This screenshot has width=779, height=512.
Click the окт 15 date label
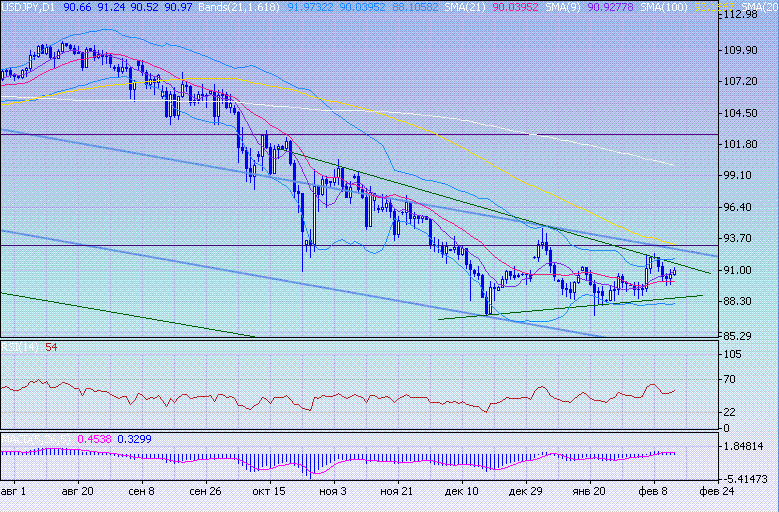[x=268, y=493]
